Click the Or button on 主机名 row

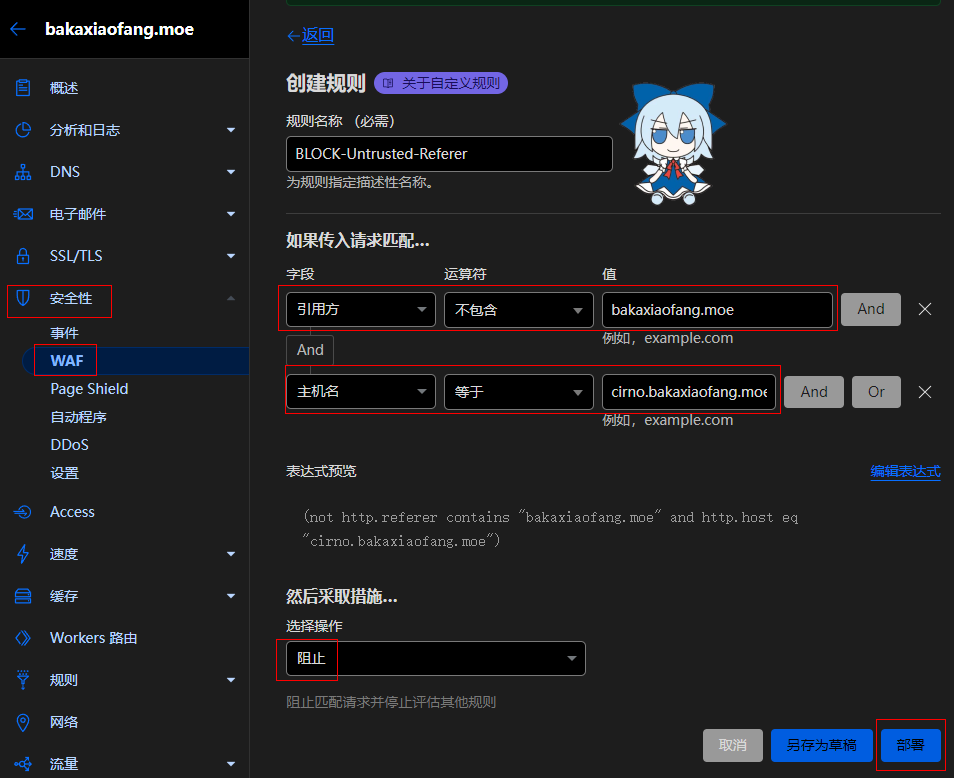(876, 392)
